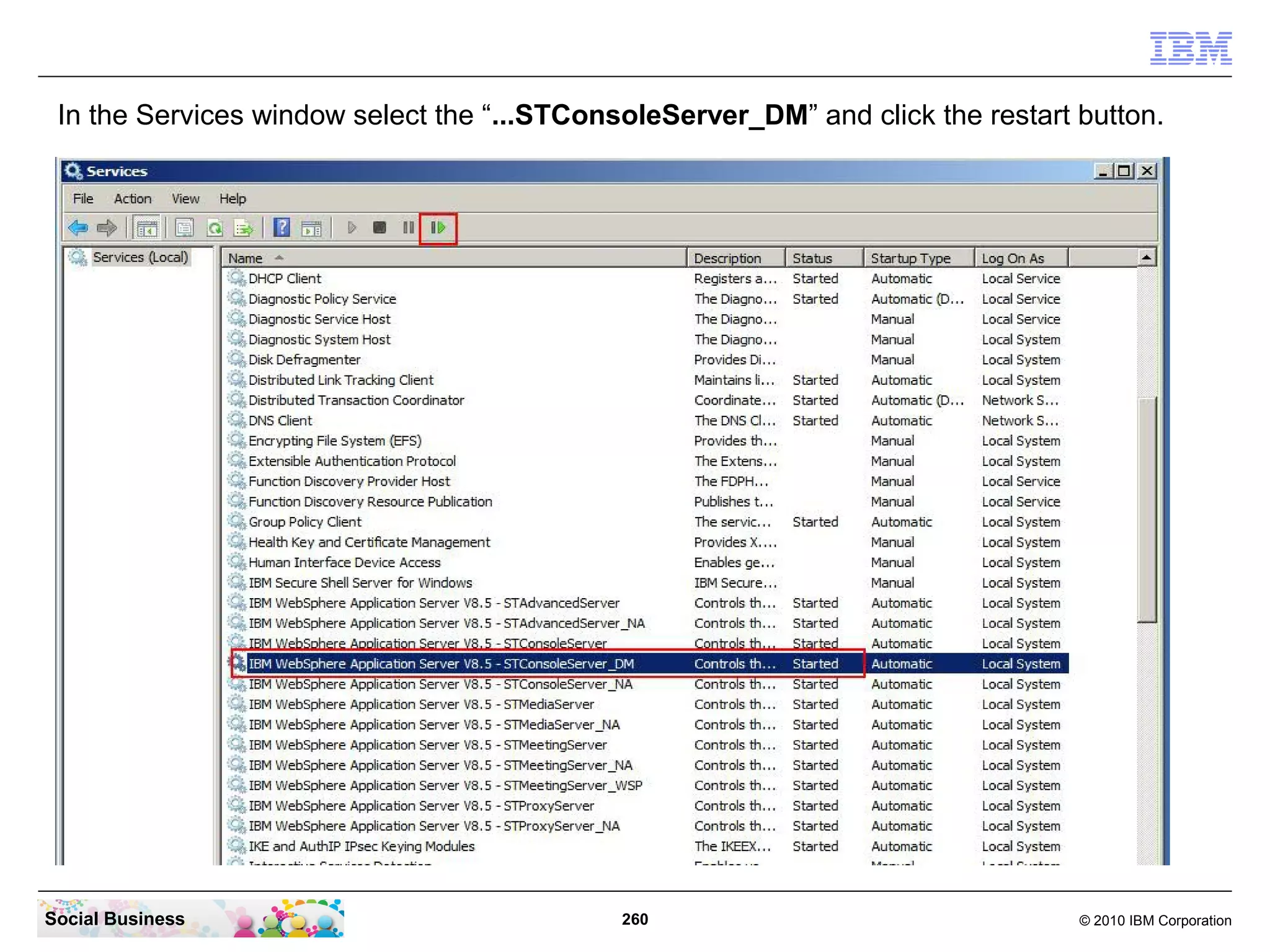Viewport: 1270px width, 952px height.
Task: Click the scrollbar up arrow
Action: click(1147, 257)
